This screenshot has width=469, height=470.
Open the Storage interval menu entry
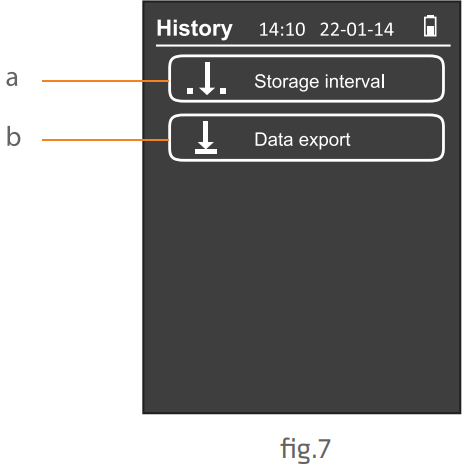[x=306, y=79]
